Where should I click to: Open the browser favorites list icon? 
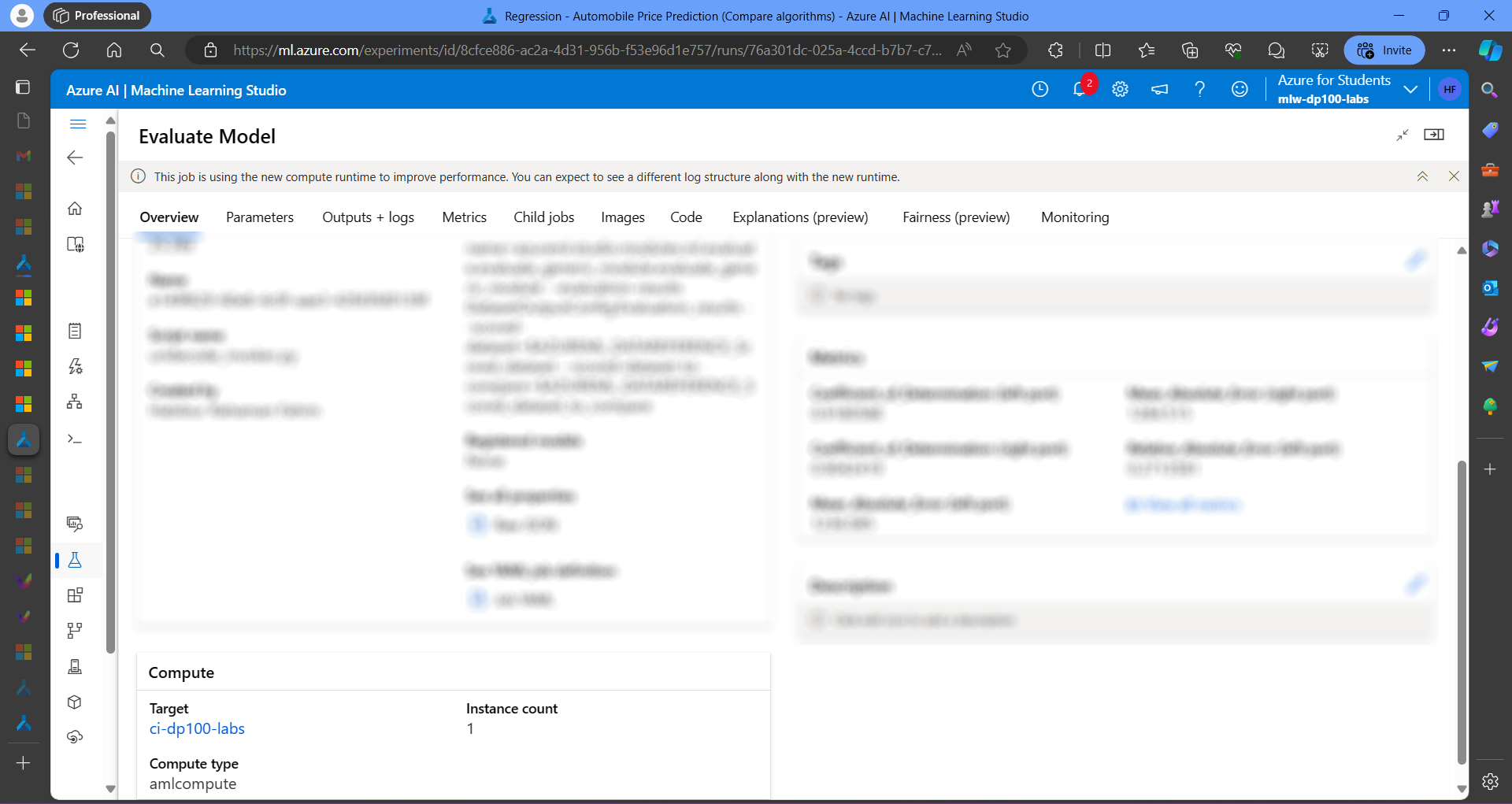point(1147,50)
